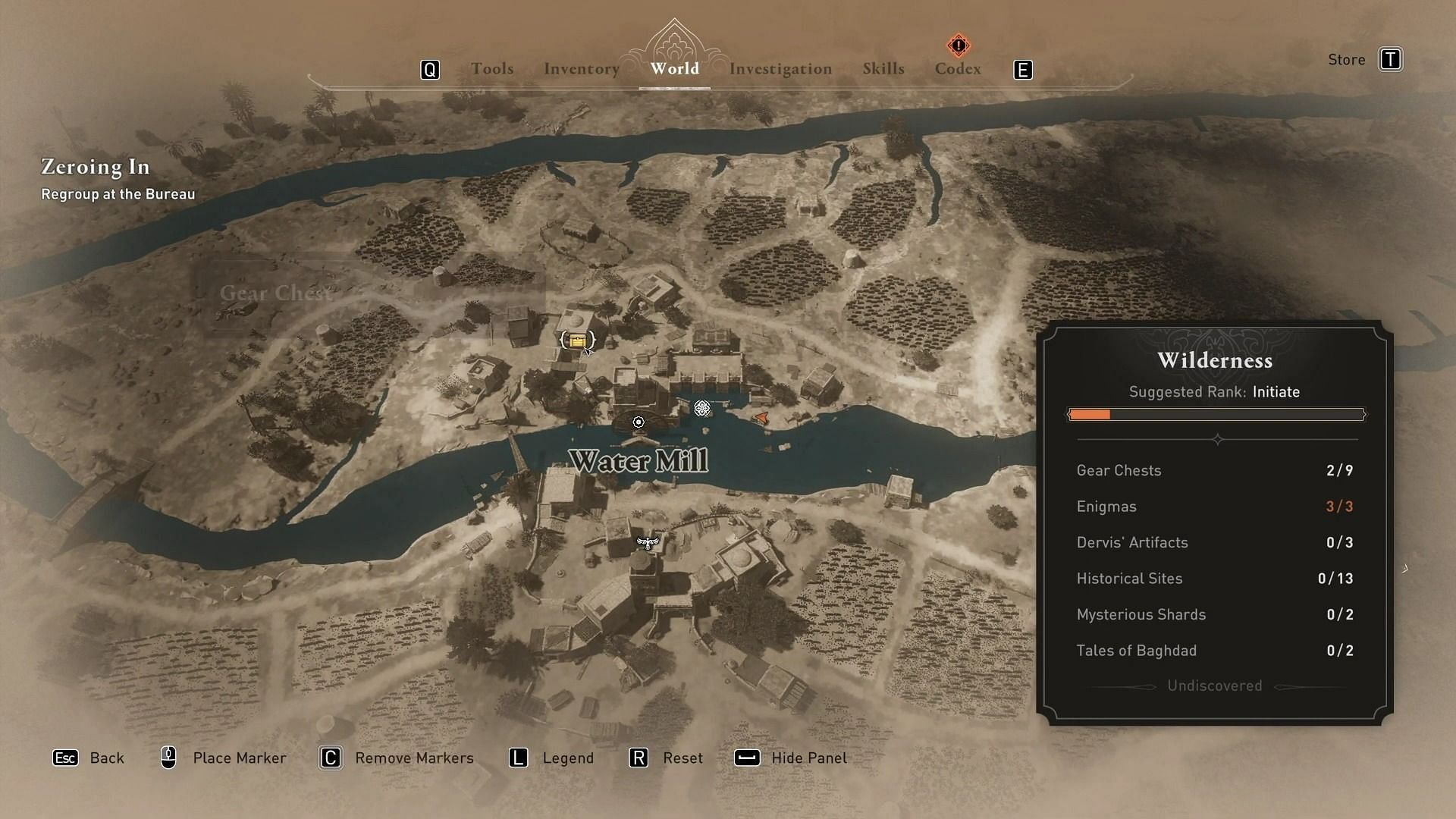Image resolution: width=1456 pixels, height=819 pixels.
Task: Select the Inventory tab
Action: 582,69
